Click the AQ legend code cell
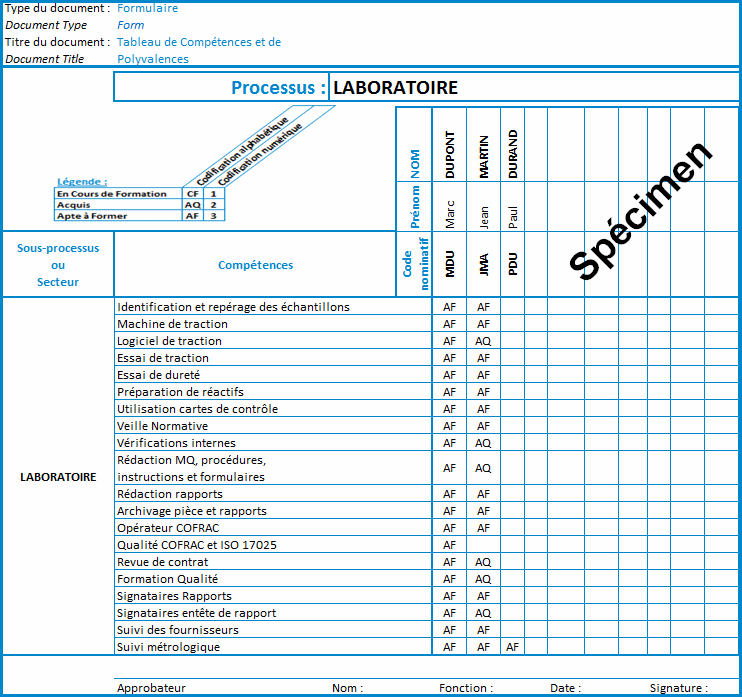Viewport: 742px width, 697px height. [193, 205]
